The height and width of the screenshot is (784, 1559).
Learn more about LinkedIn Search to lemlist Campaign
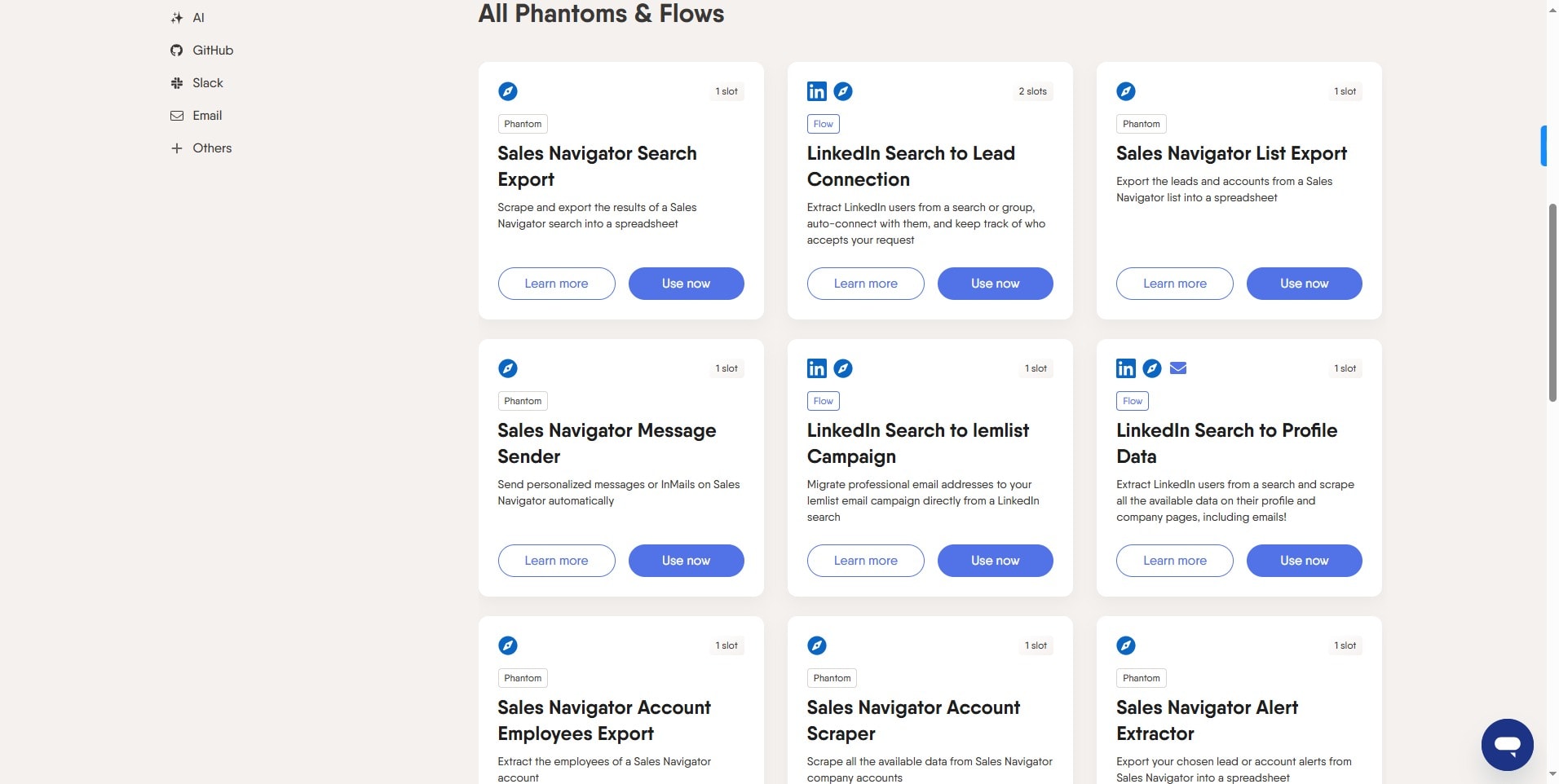[x=866, y=561]
